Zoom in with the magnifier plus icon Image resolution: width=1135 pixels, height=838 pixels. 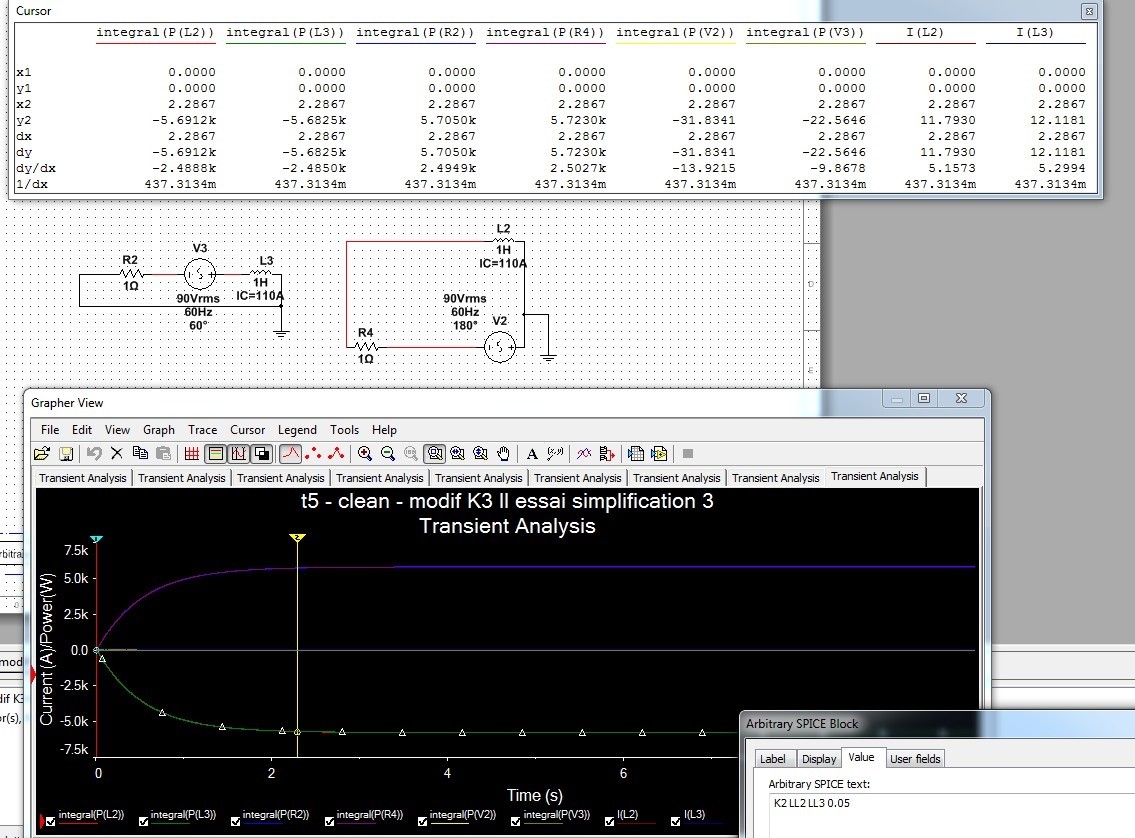click(x=365, y=454)
